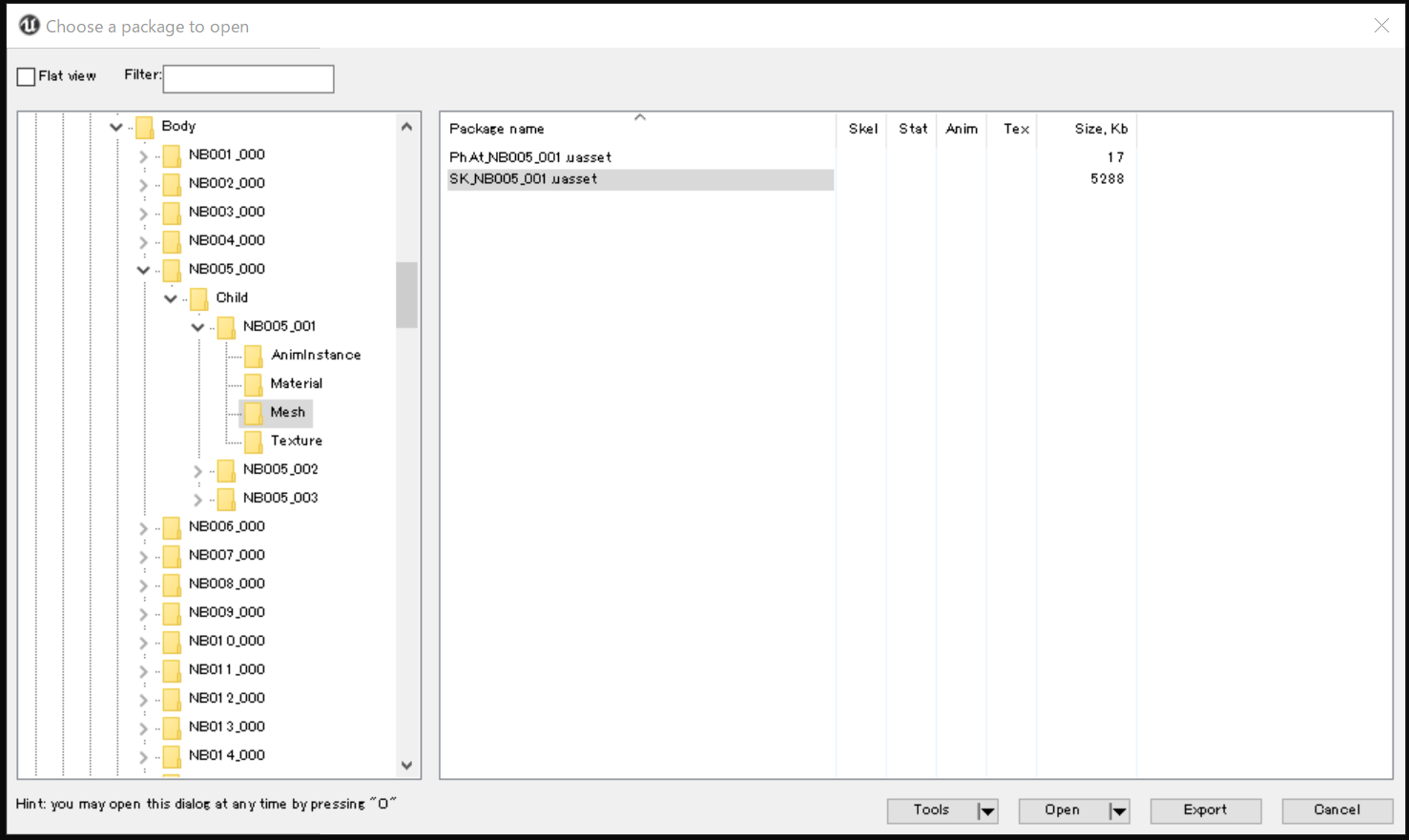Collapse the NB005_001 folder
The height and width of the screenshot is (840, 1409).
pos(197,327)
